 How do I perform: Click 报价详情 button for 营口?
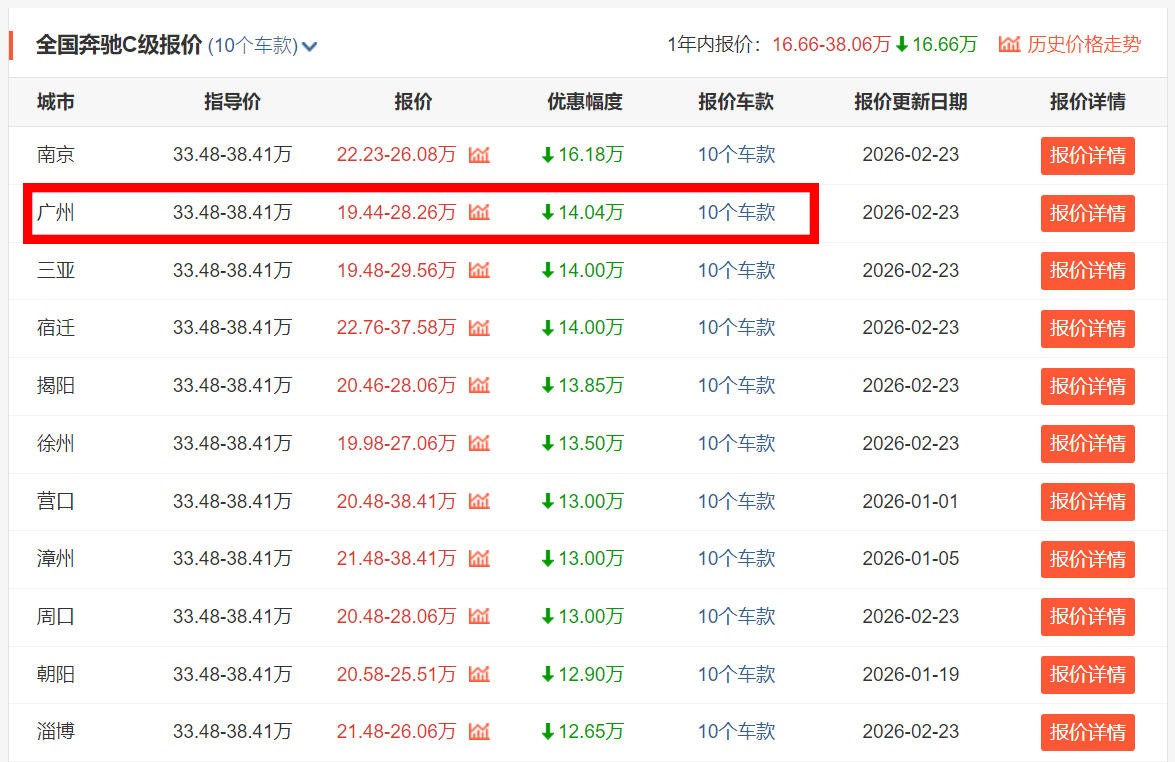pos(1087,502)
